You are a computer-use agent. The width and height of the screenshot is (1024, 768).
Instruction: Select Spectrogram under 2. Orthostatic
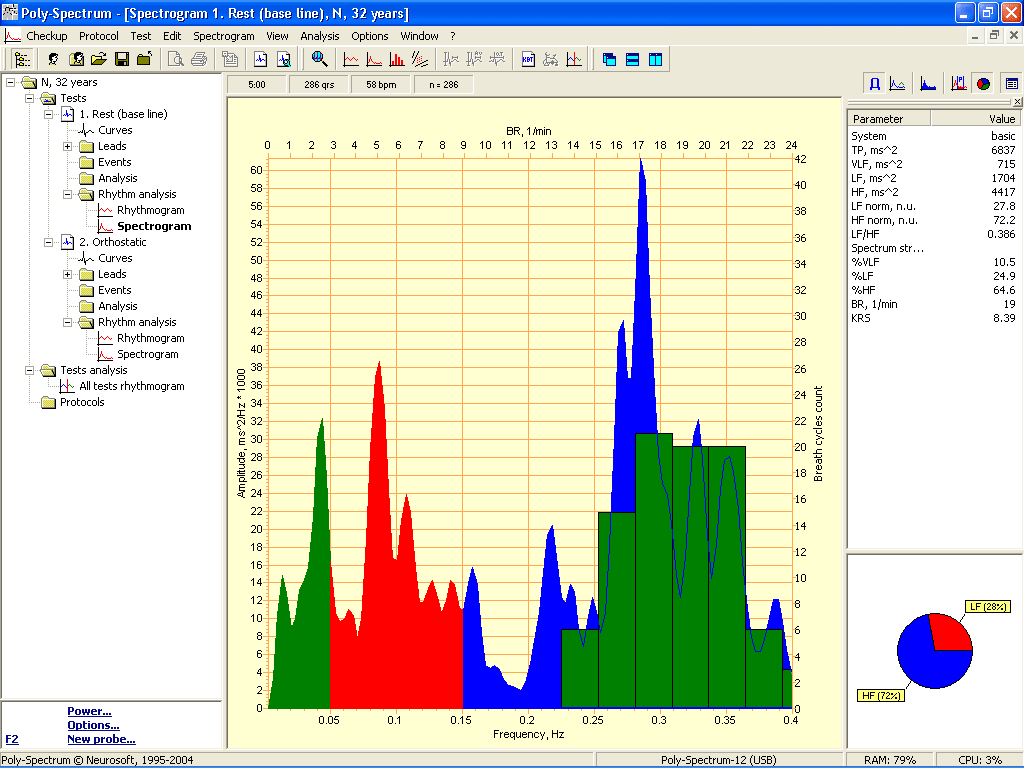click(148, 355)
